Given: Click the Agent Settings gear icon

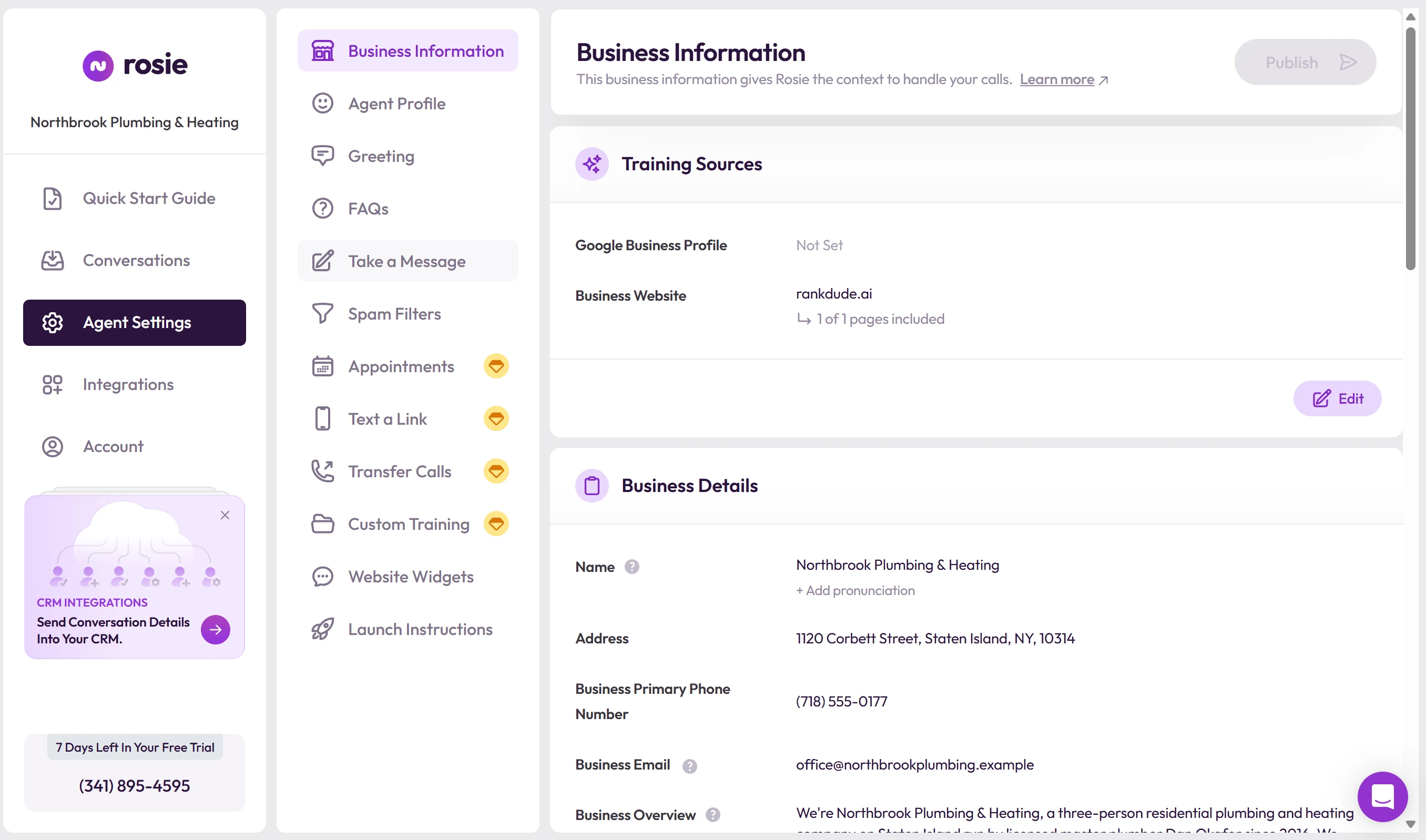Looking at the screenshot, I should [53, 323].
